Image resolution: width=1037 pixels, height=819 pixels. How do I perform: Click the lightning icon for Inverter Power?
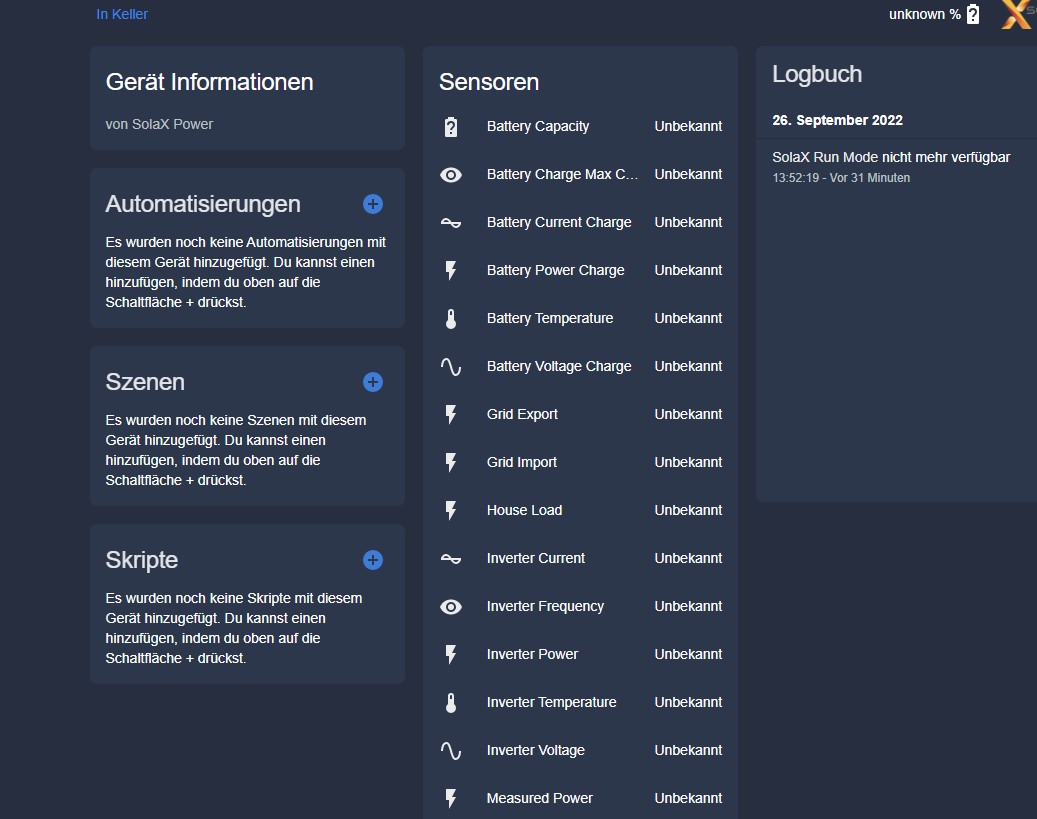click(450, 655)
